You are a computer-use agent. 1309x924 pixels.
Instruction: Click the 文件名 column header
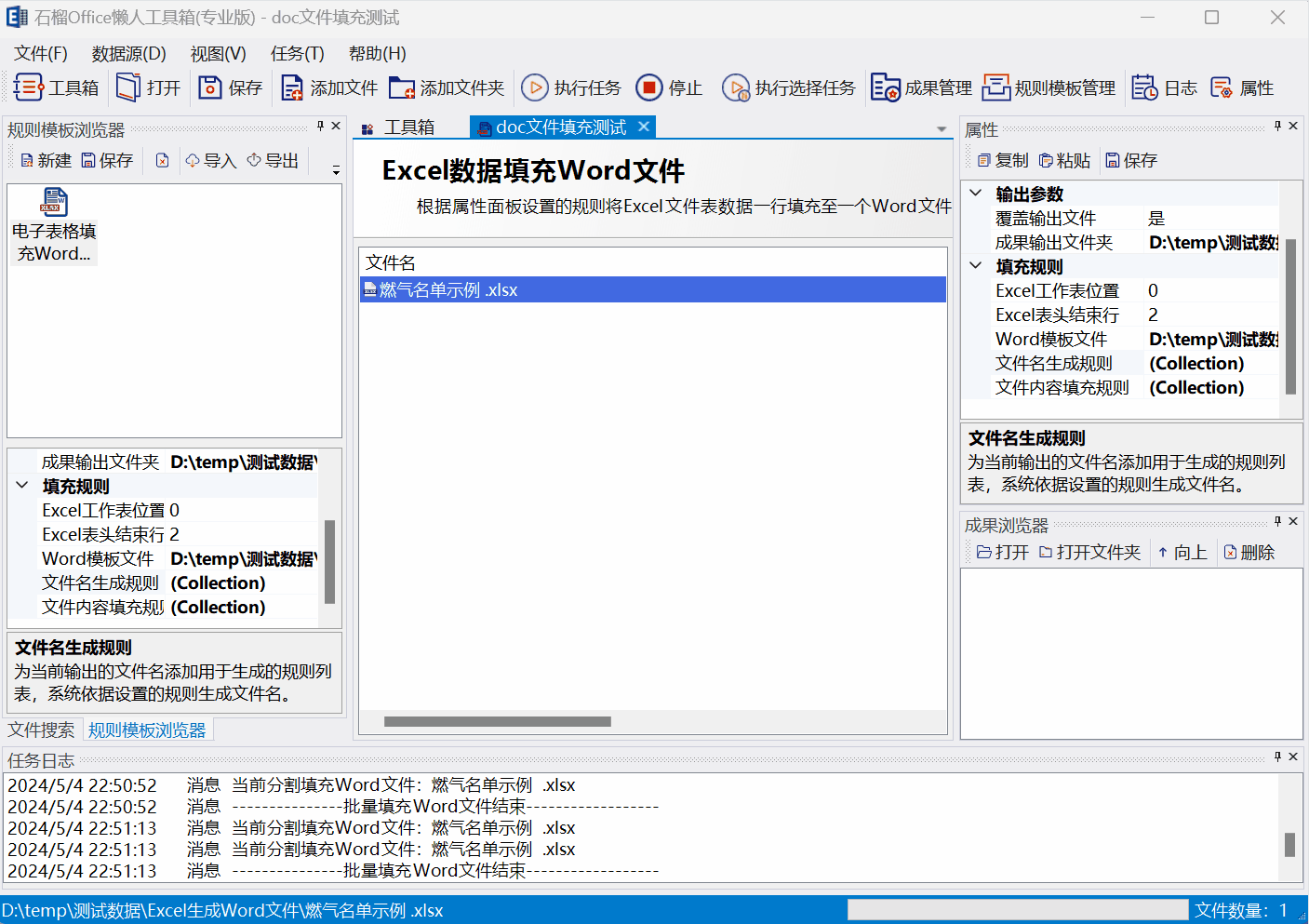click(x=391, y=262)
